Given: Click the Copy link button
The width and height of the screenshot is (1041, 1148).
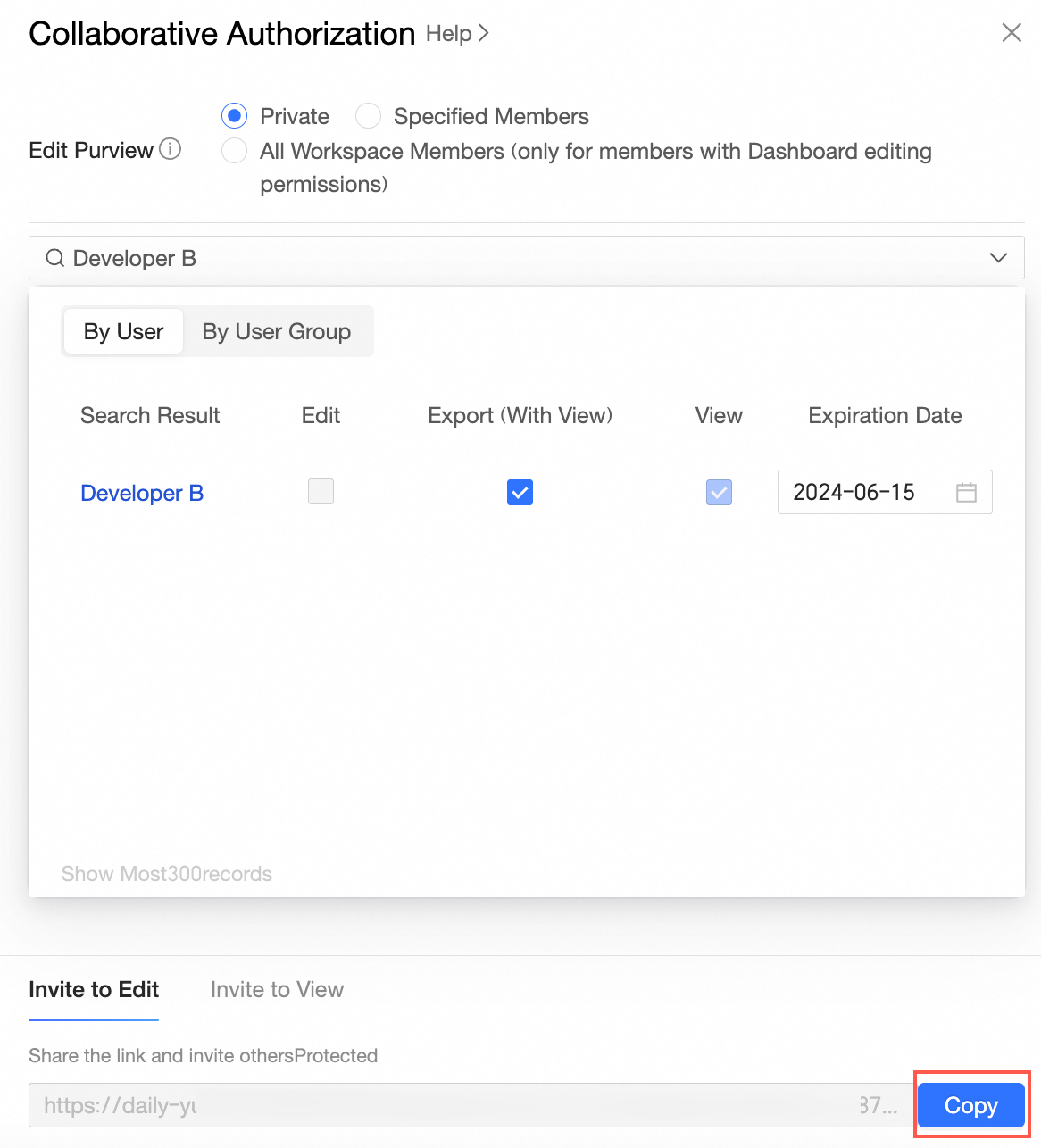Looking at the screenshot, I should coord(970,1105).
